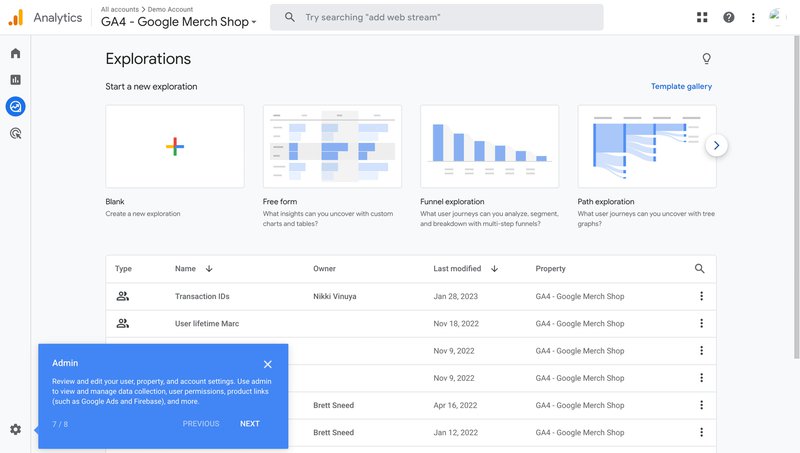Image resolution: width=800 pixels, height=453 pixels.
Task: Close the Admin tour popup
Action: point(267,364)
